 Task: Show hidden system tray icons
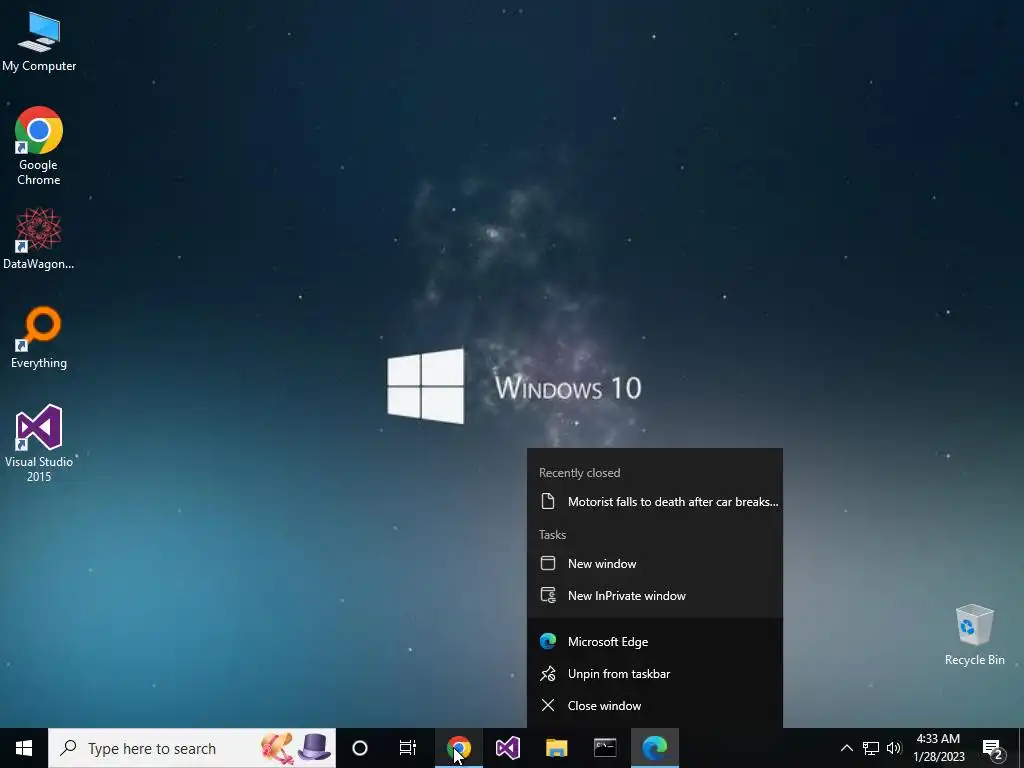click(x=846, y=748)
